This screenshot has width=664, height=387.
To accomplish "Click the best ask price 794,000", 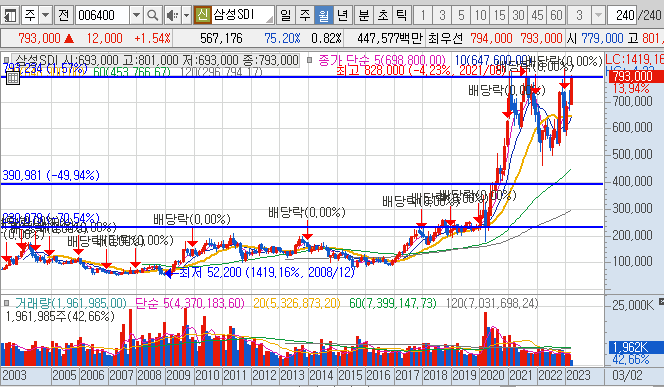I will [x=491, y=39].
